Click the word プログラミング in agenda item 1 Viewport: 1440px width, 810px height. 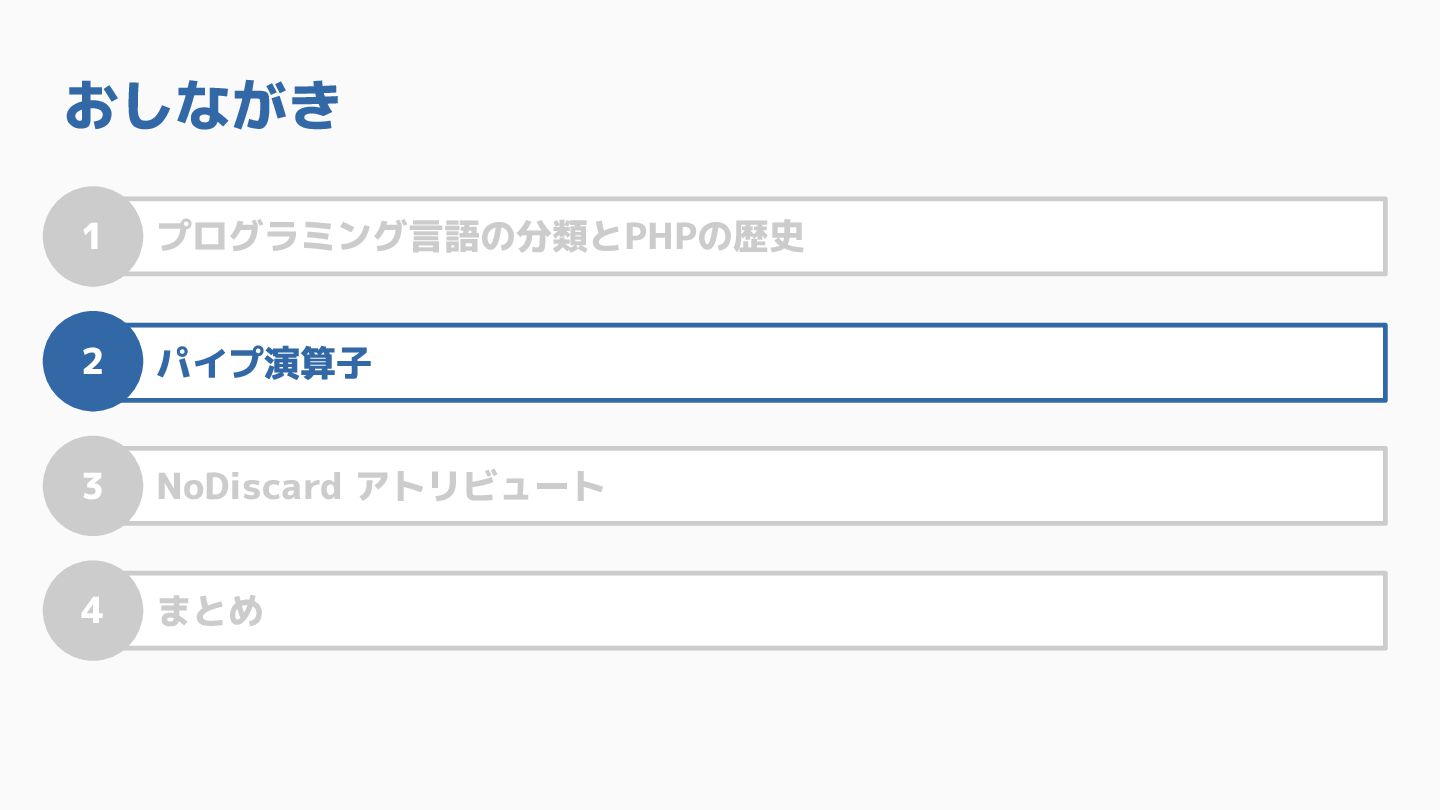(x=282, y=237)
